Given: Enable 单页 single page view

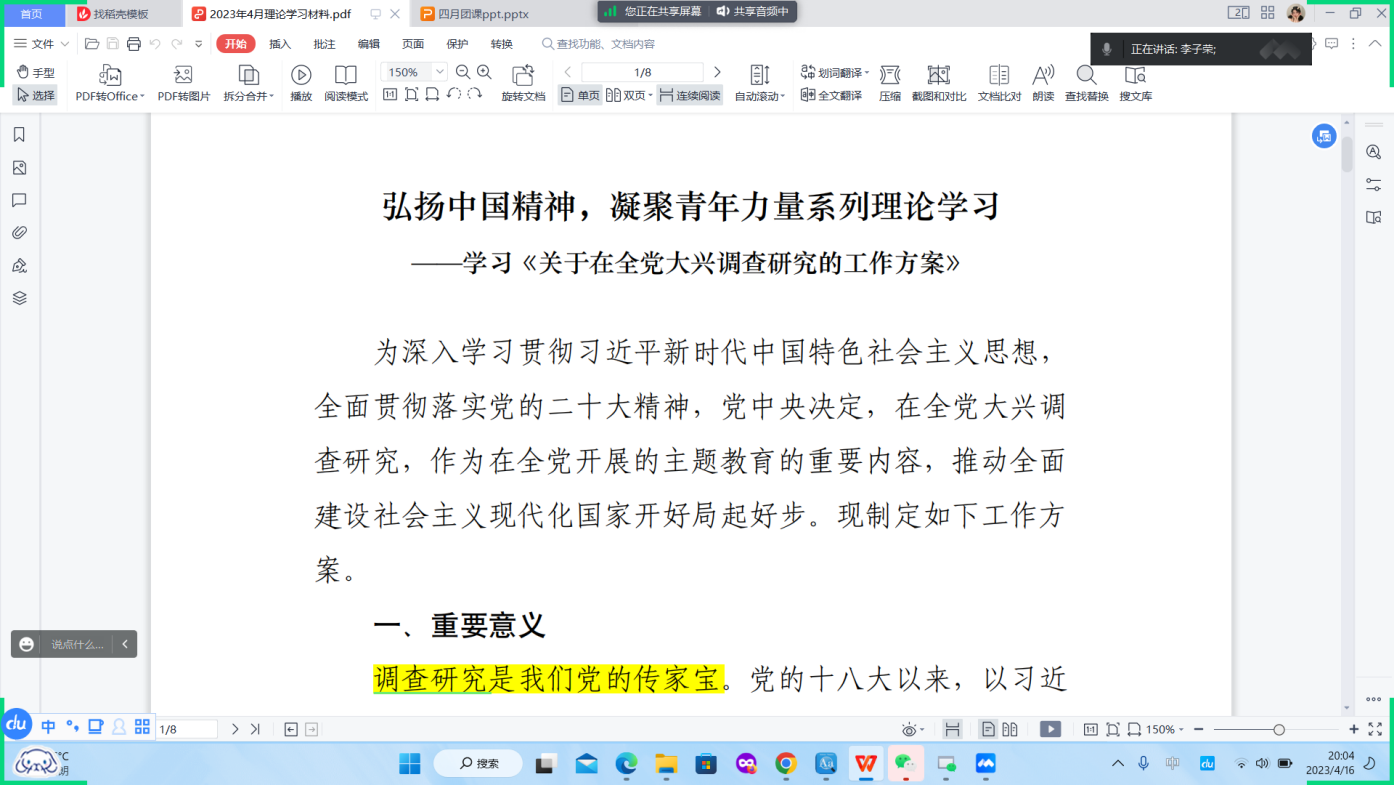Looking at the screenshot, I should tap(580, 96).
